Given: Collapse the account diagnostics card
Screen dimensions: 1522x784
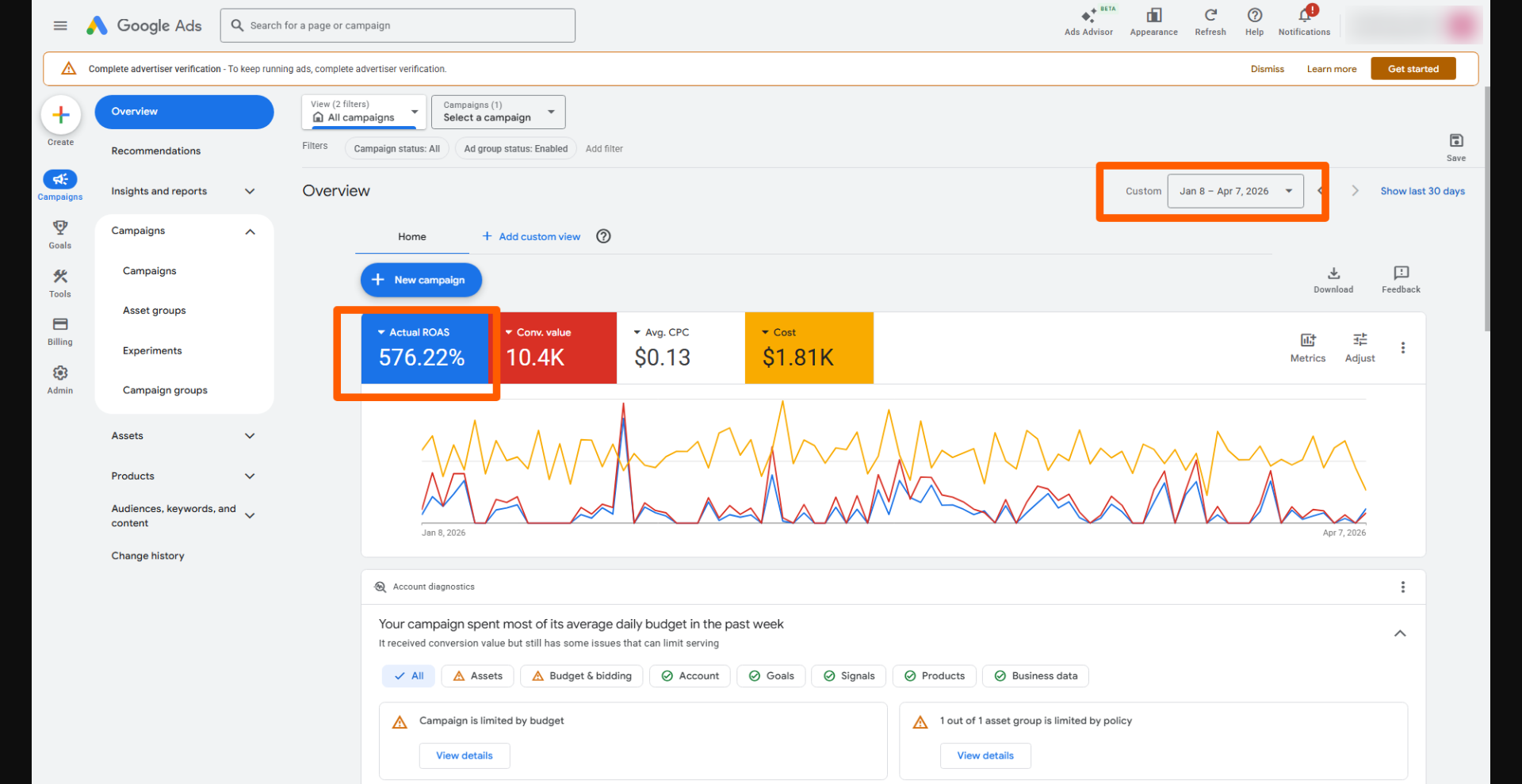Looking at the screenshot, I should point(1400,633).
